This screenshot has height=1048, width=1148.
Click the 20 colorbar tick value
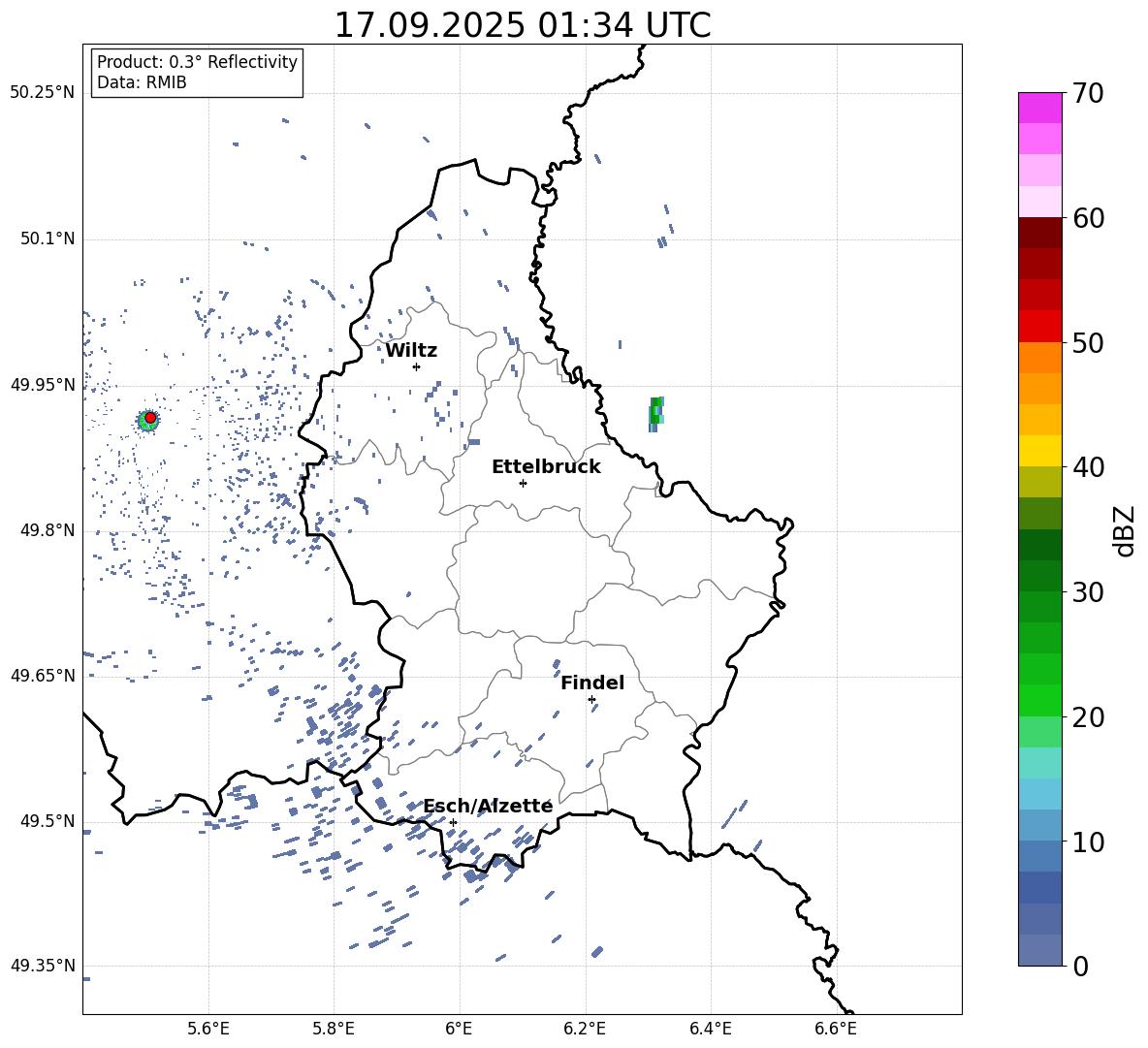coord(1089,716)
